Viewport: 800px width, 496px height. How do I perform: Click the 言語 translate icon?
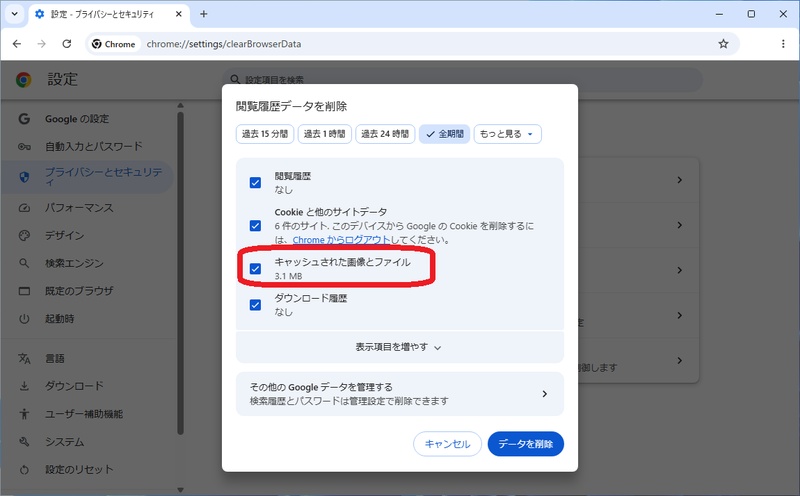[x=24, y=358]
